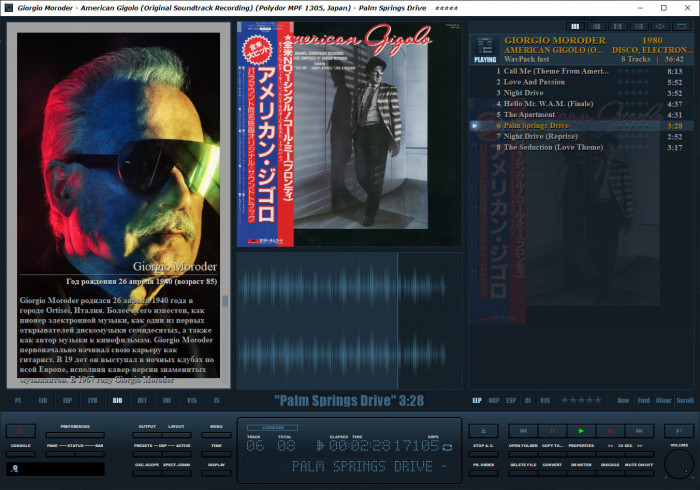Viewport: 700px width, 490px height.
Task: Click the arrows layout icon
Action: click(661, 27)
